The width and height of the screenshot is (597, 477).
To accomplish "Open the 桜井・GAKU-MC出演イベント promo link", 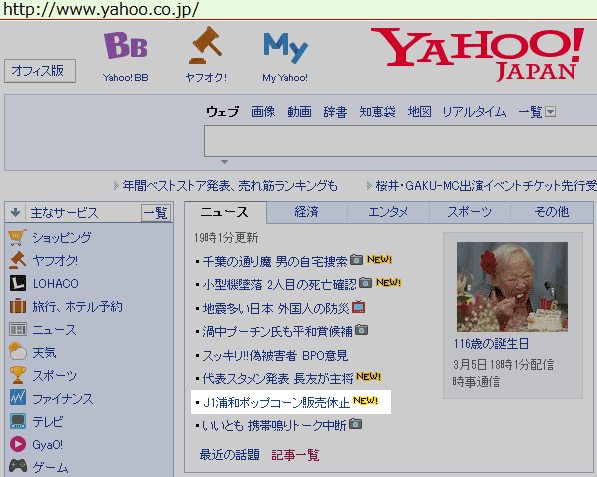I will [486, 186].
